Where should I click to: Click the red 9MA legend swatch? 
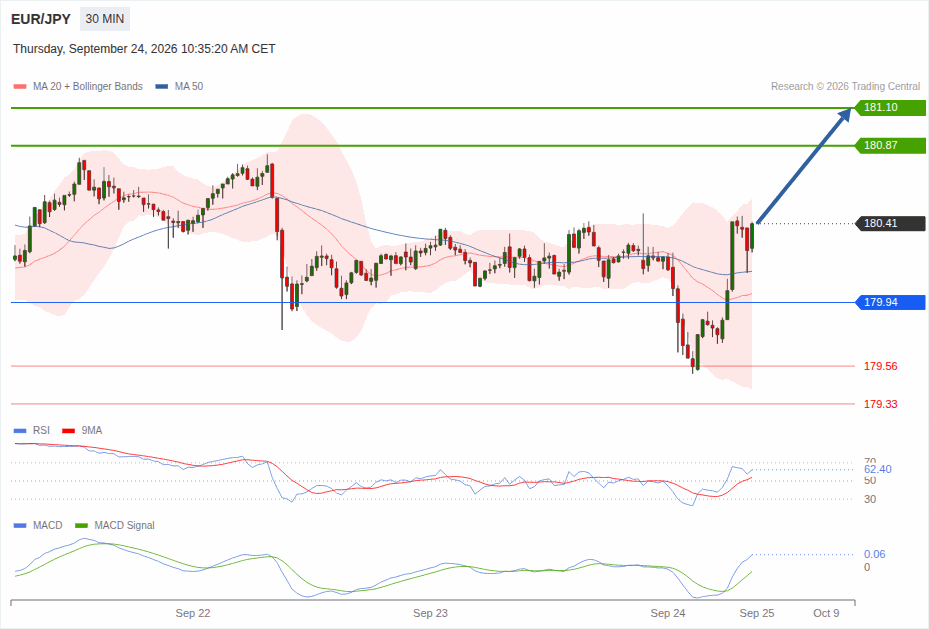[x=68, y=431]
